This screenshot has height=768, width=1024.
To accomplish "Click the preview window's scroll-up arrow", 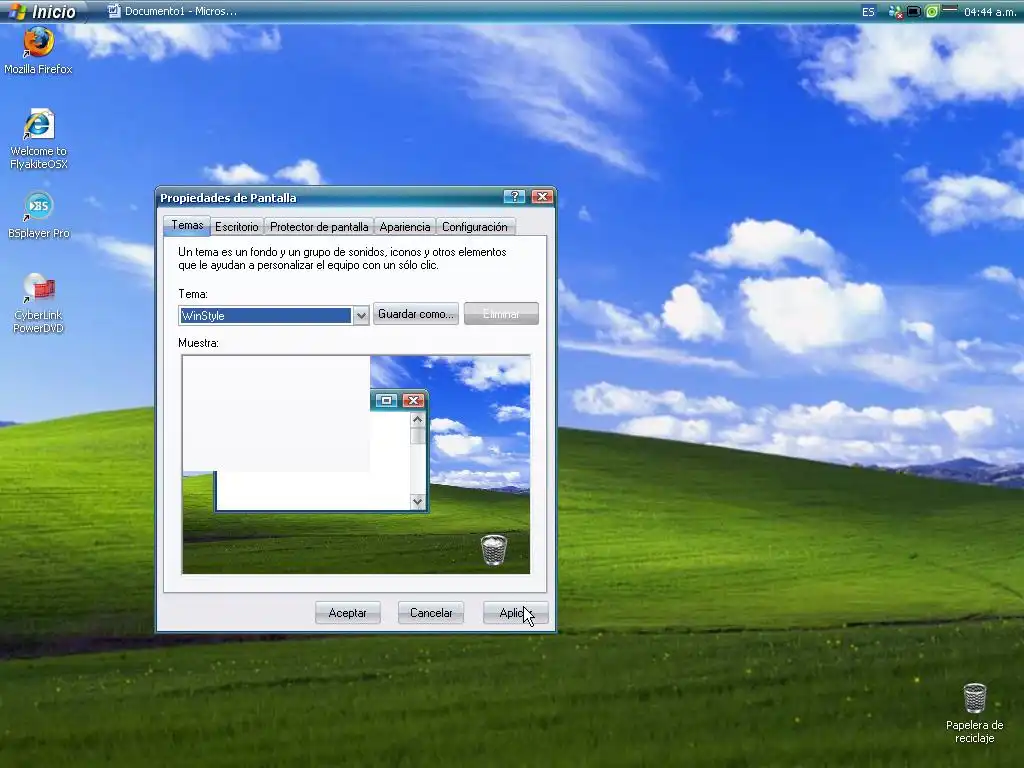I will pos(418,420).
